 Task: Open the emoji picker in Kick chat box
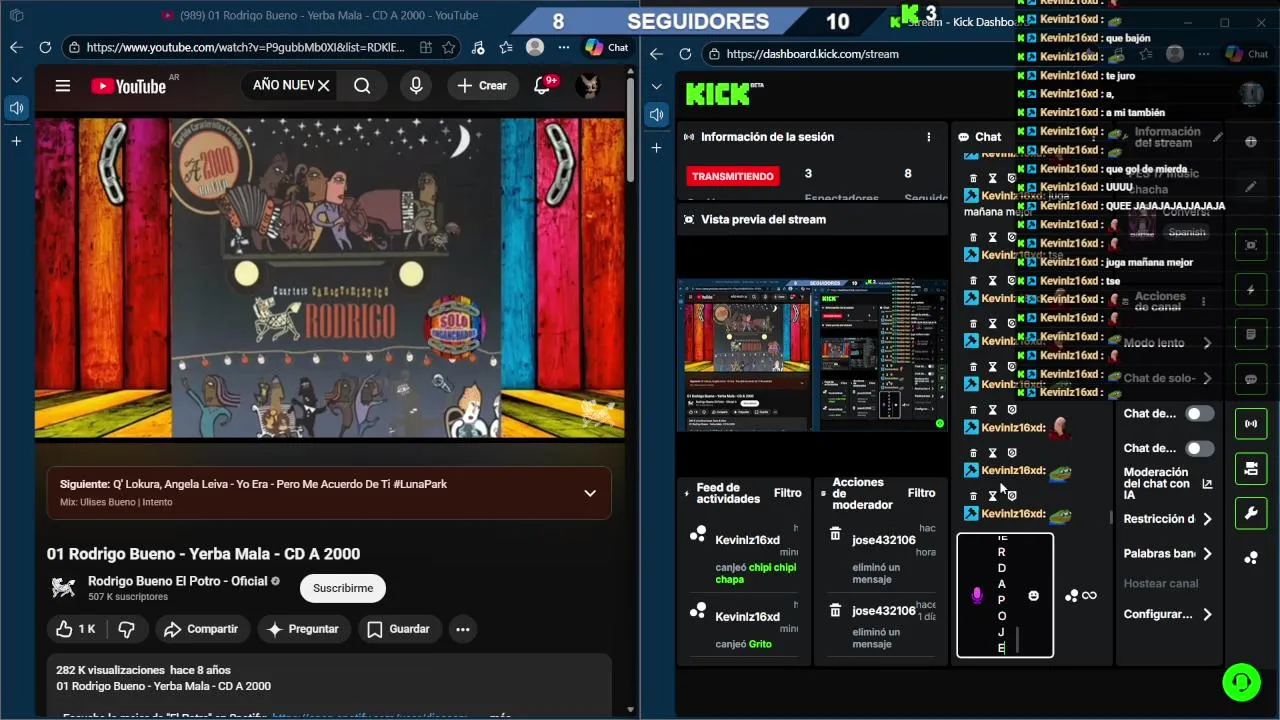1033,596
